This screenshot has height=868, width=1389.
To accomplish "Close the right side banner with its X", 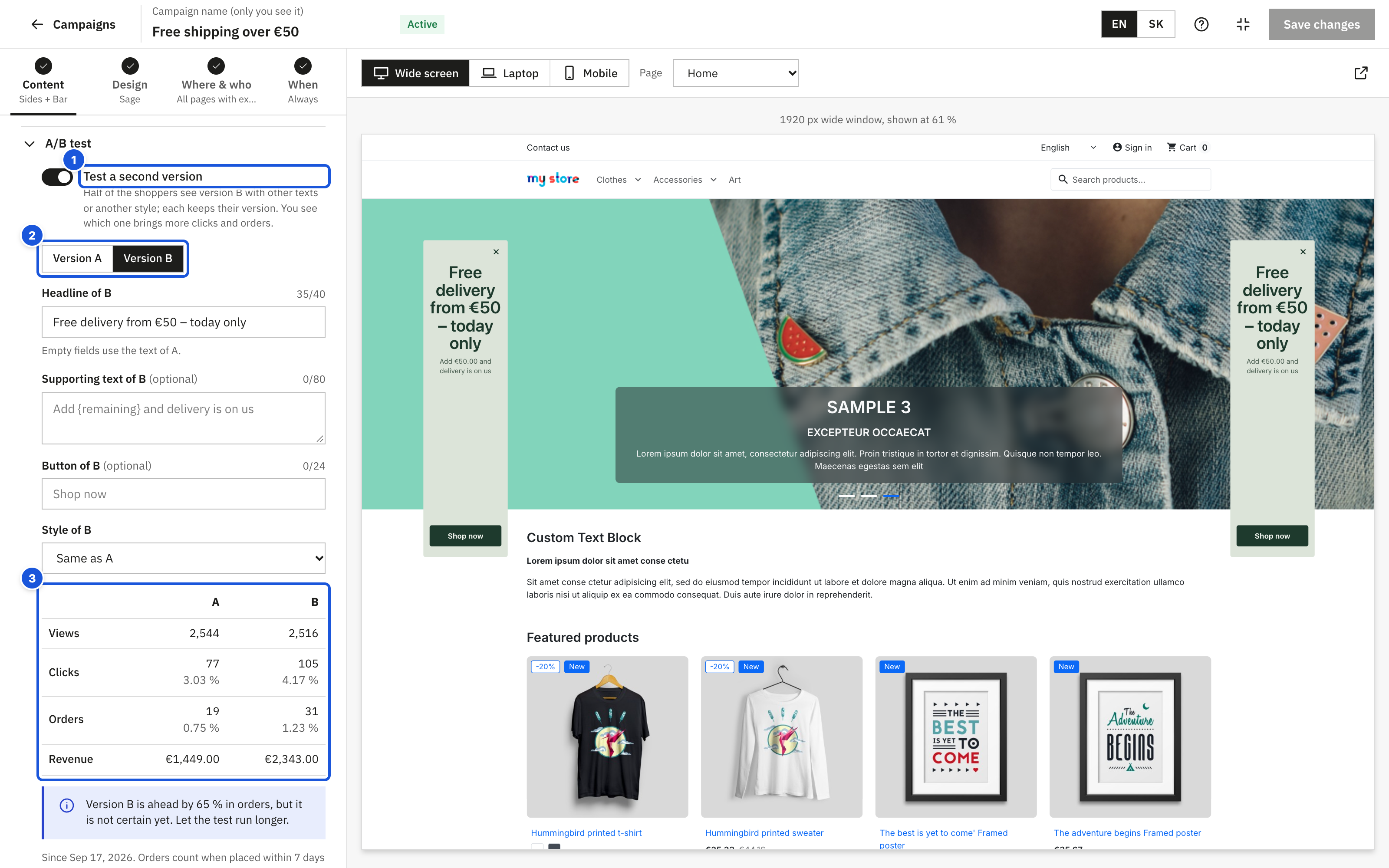I will point(1303,251).
